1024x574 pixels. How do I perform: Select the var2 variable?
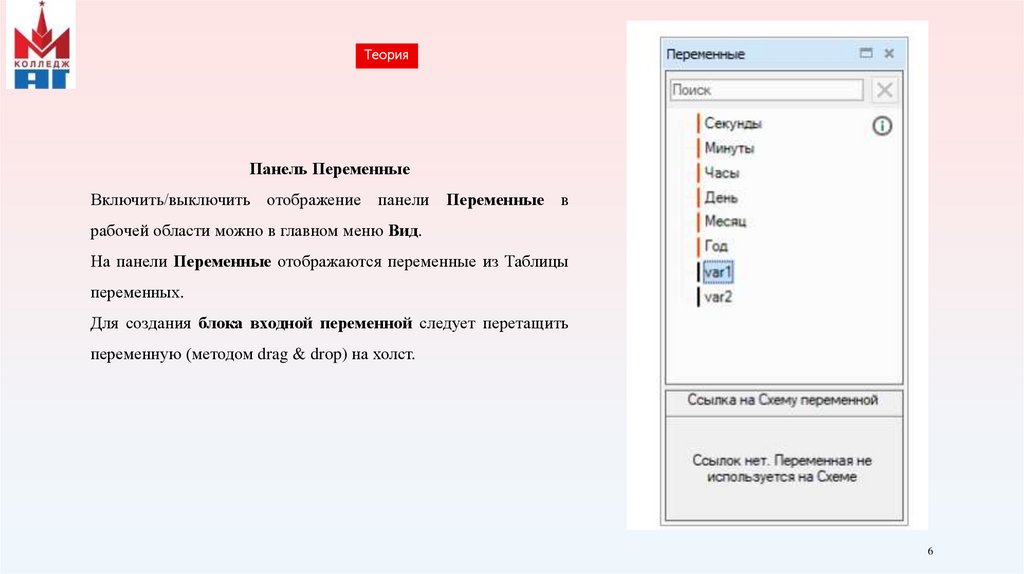point(718,297)
